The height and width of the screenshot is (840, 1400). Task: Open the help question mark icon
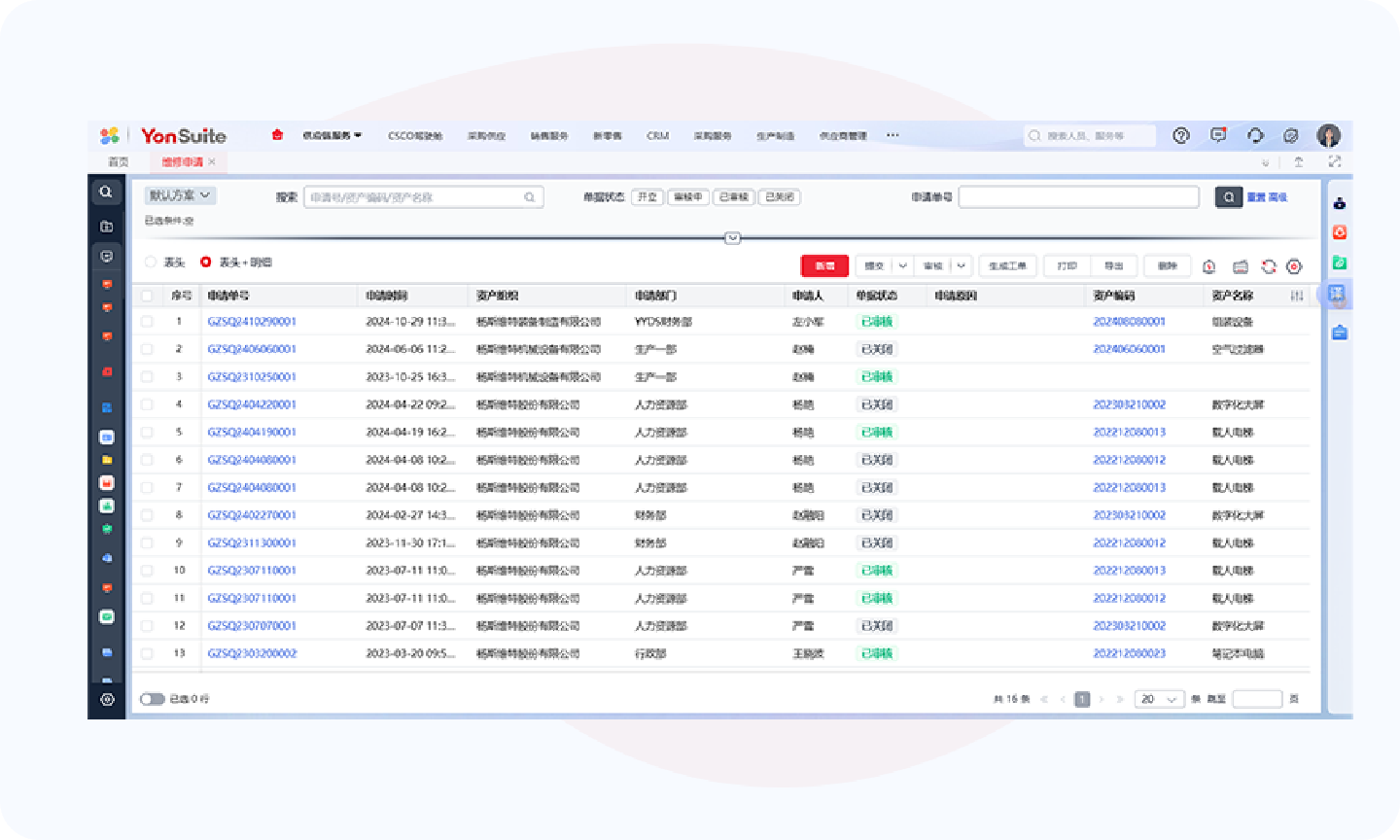pos(1181,136)
